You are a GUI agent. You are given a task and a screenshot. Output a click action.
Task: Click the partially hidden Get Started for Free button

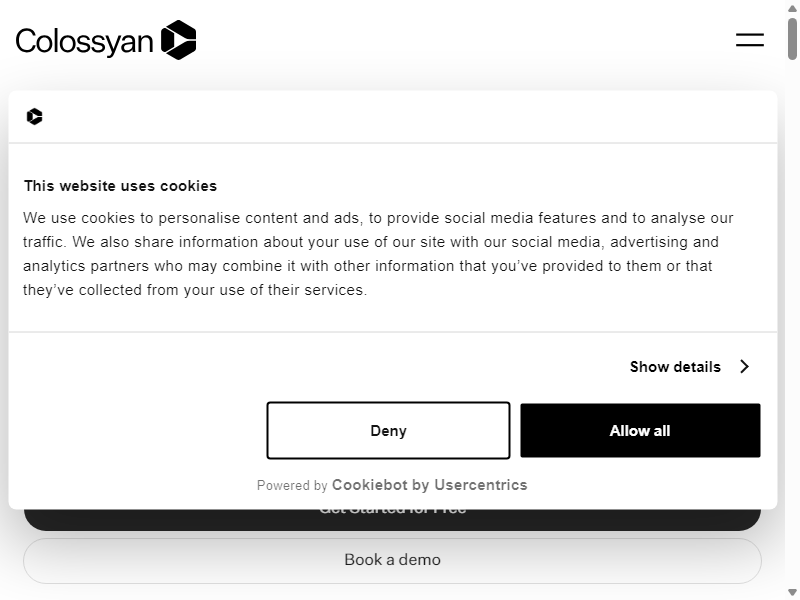coord(392,519)
